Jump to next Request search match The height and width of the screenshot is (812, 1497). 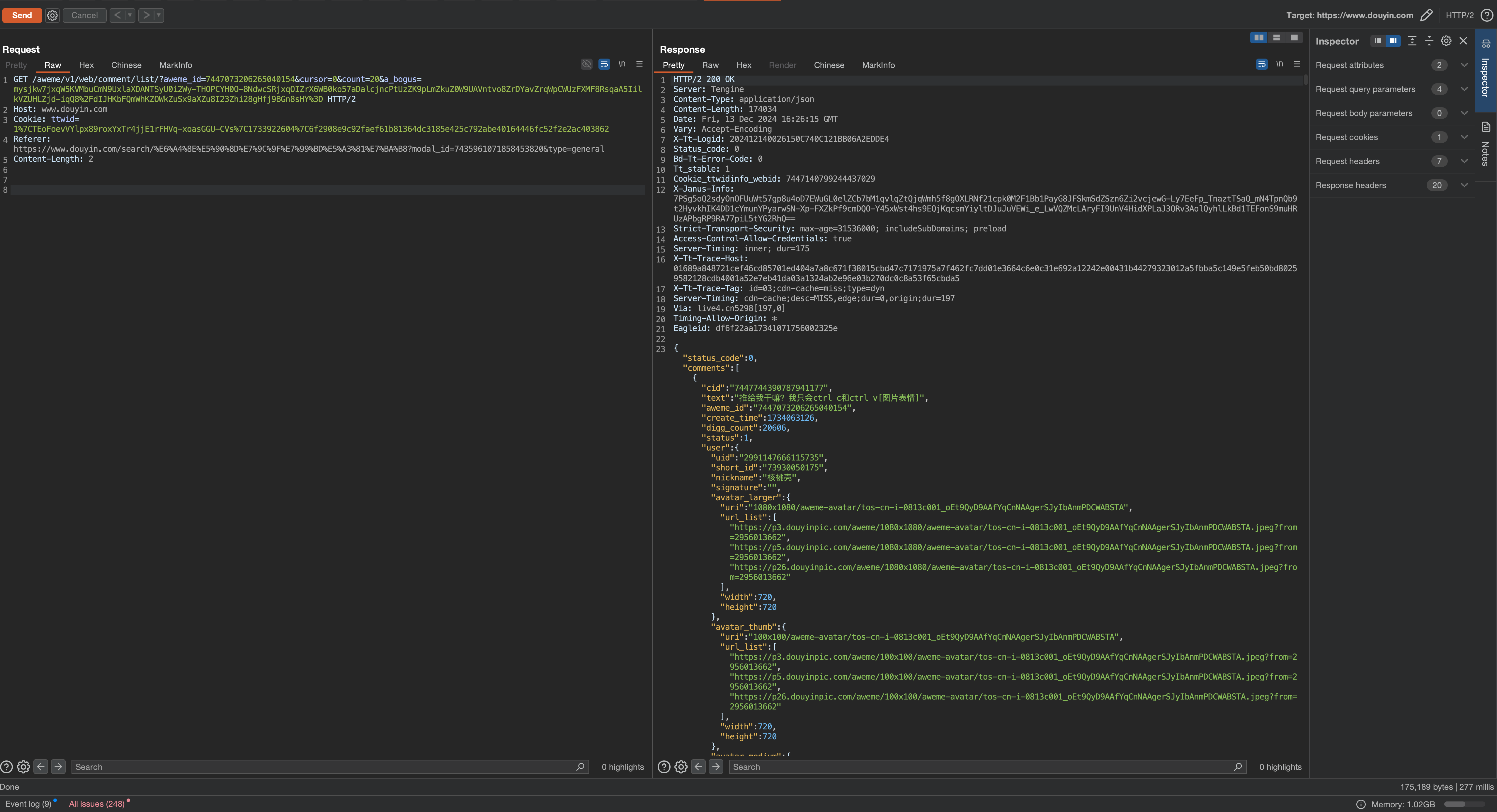click(58, 767)
